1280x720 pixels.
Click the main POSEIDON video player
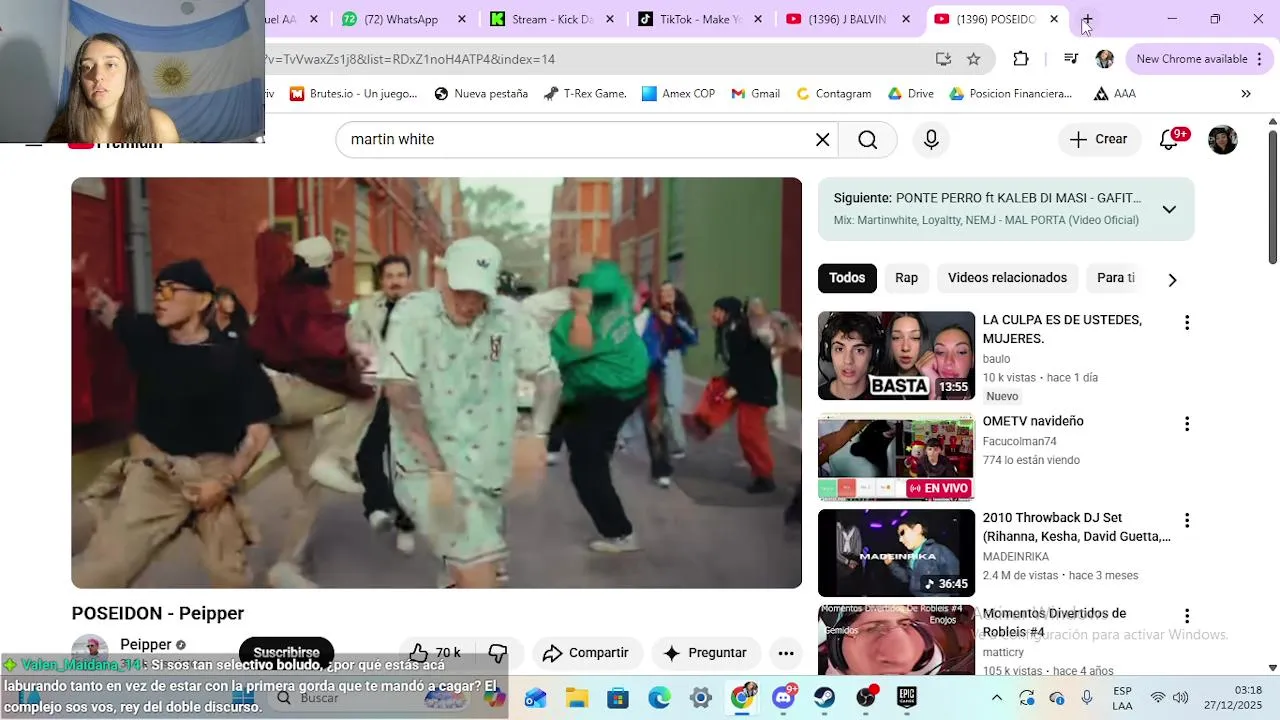click(436, 383)
